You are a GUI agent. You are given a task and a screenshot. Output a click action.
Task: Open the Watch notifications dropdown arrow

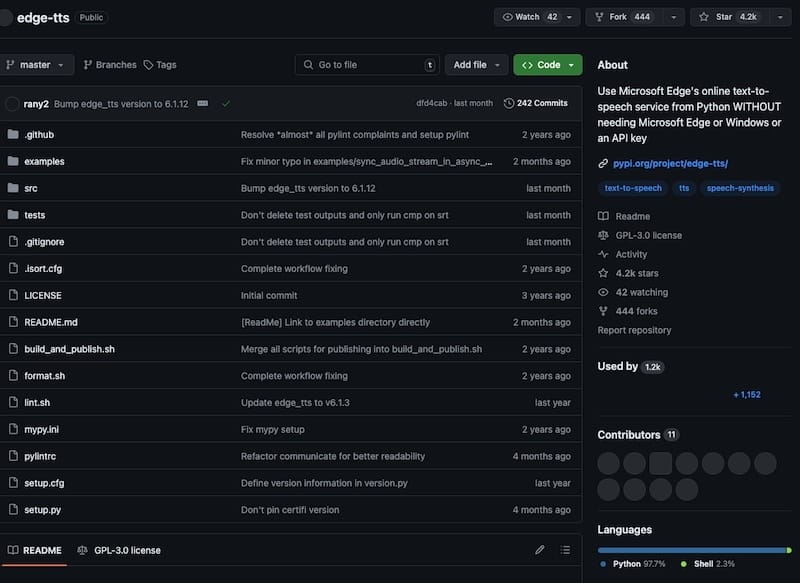[570, 17]
